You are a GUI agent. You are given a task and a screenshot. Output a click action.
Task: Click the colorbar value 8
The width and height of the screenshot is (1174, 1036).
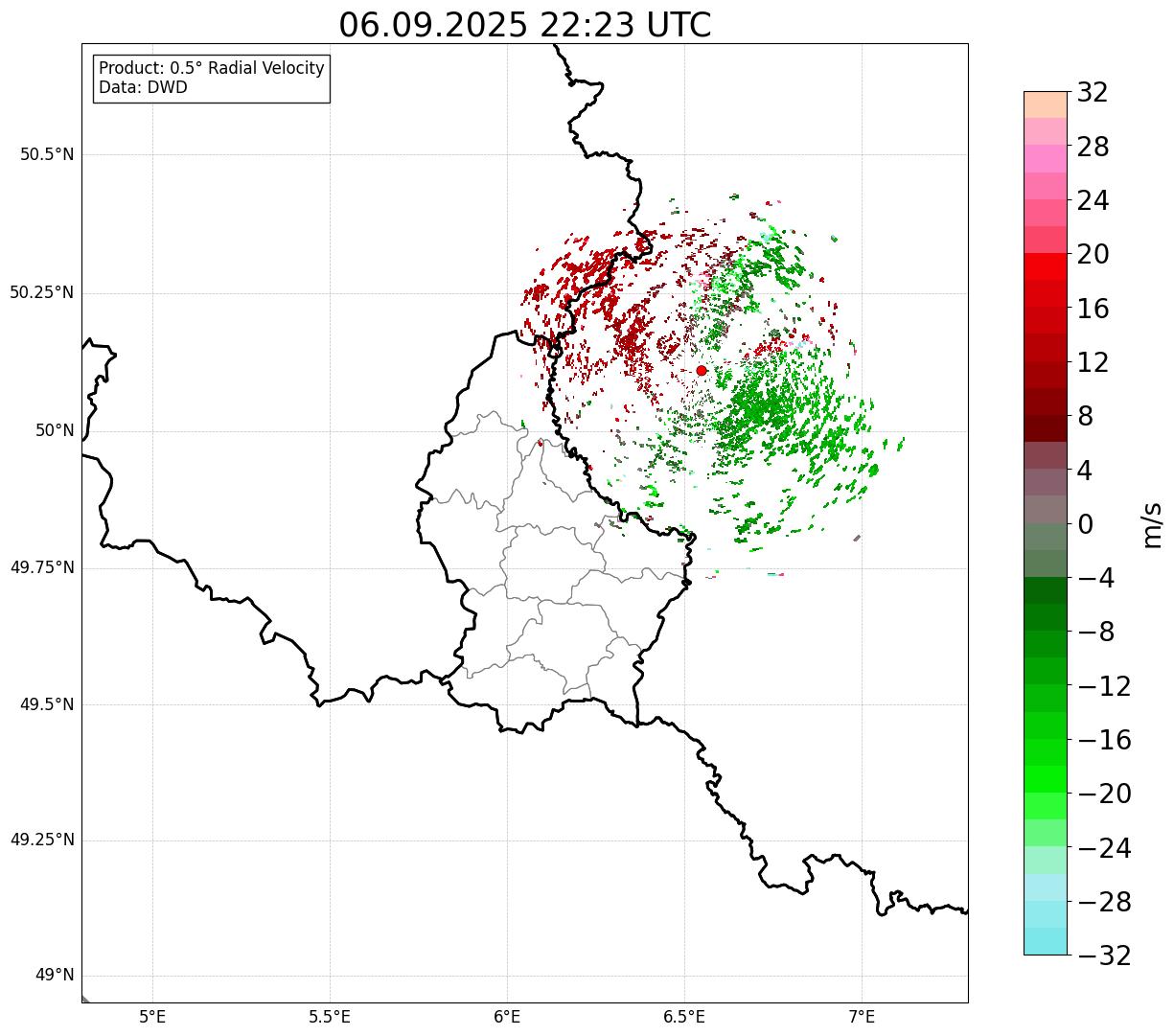pyautogui.click(x=1085, y=416)
